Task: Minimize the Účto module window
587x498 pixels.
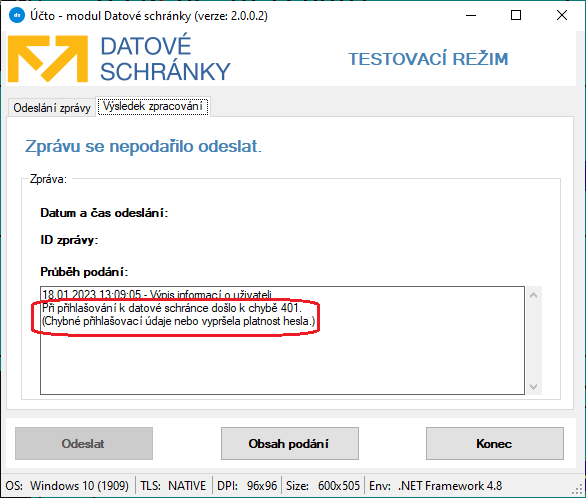Action: coord(471,15)
